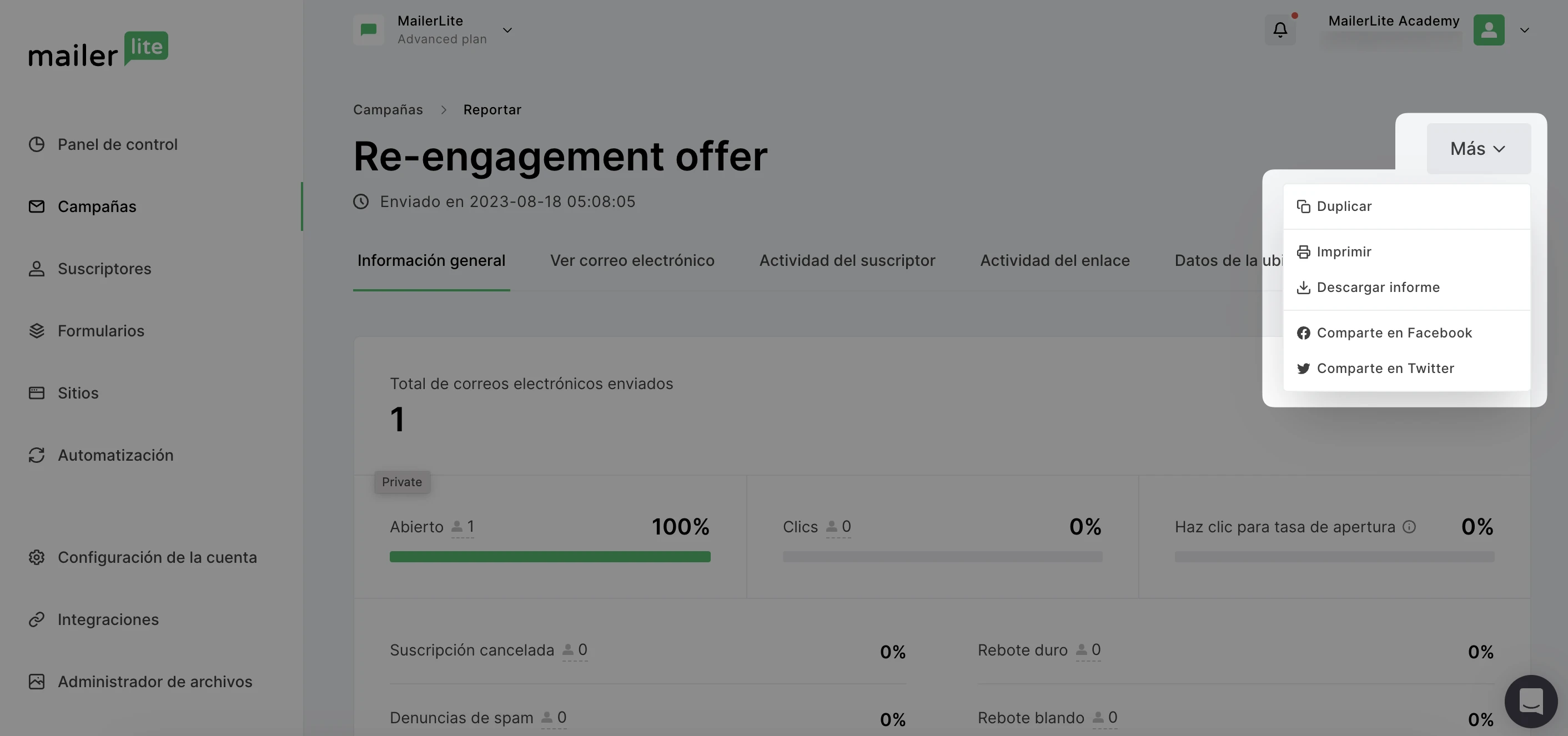Select Comparte en Twitter option
Screen dimensions: 1568x736
(x=1385, y=368)
